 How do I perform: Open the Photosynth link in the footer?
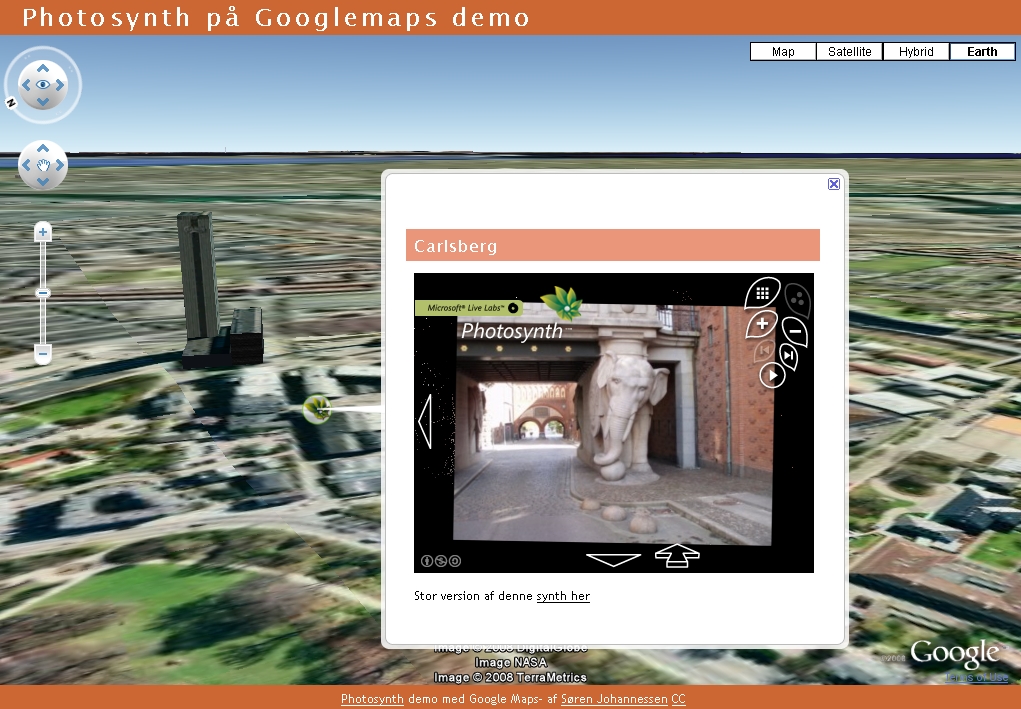tap(372, 699)
